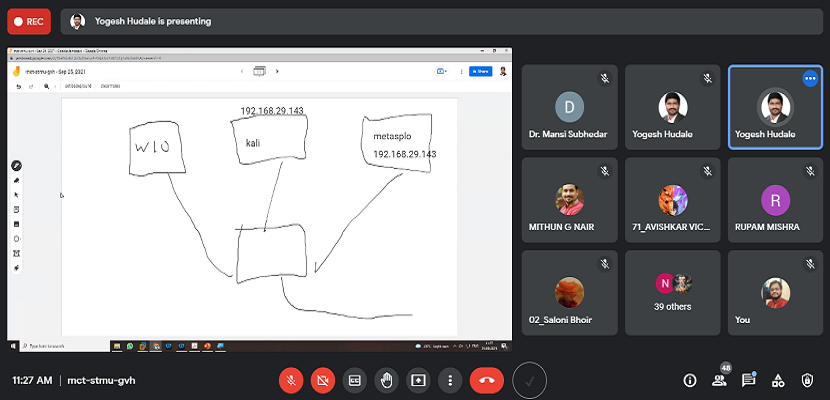Click the 'Yogesh Hudale is presenting' banner
Screen dimensions: 830x400
(441, 22)
